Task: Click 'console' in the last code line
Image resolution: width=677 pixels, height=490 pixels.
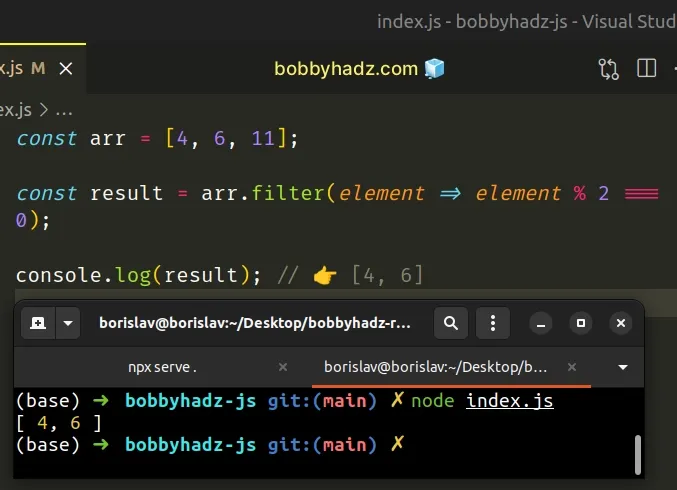Action: (59, 275)
